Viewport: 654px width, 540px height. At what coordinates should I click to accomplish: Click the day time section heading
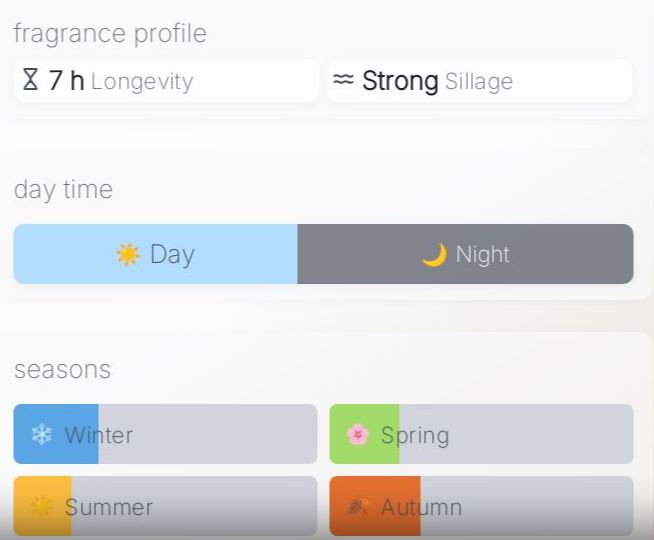[x=63, y=190]
